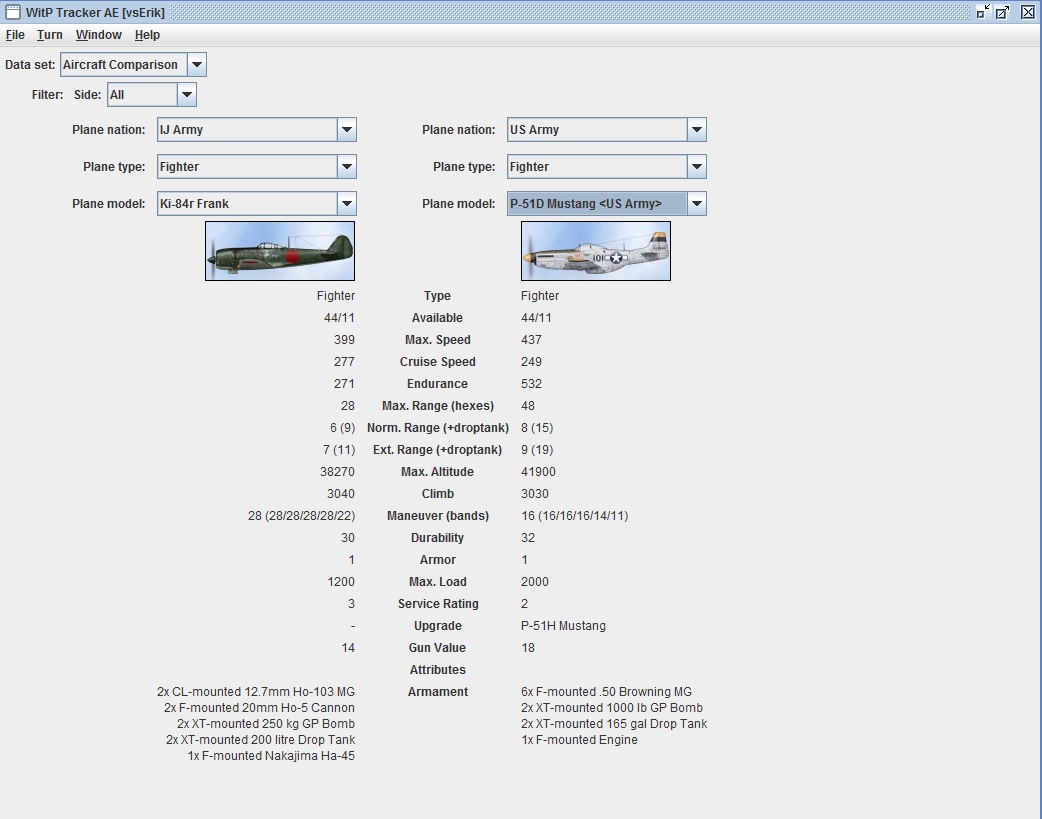Select the Aircraft Comparison data set field
The image size is (1042, 819).
click(124, 64)
